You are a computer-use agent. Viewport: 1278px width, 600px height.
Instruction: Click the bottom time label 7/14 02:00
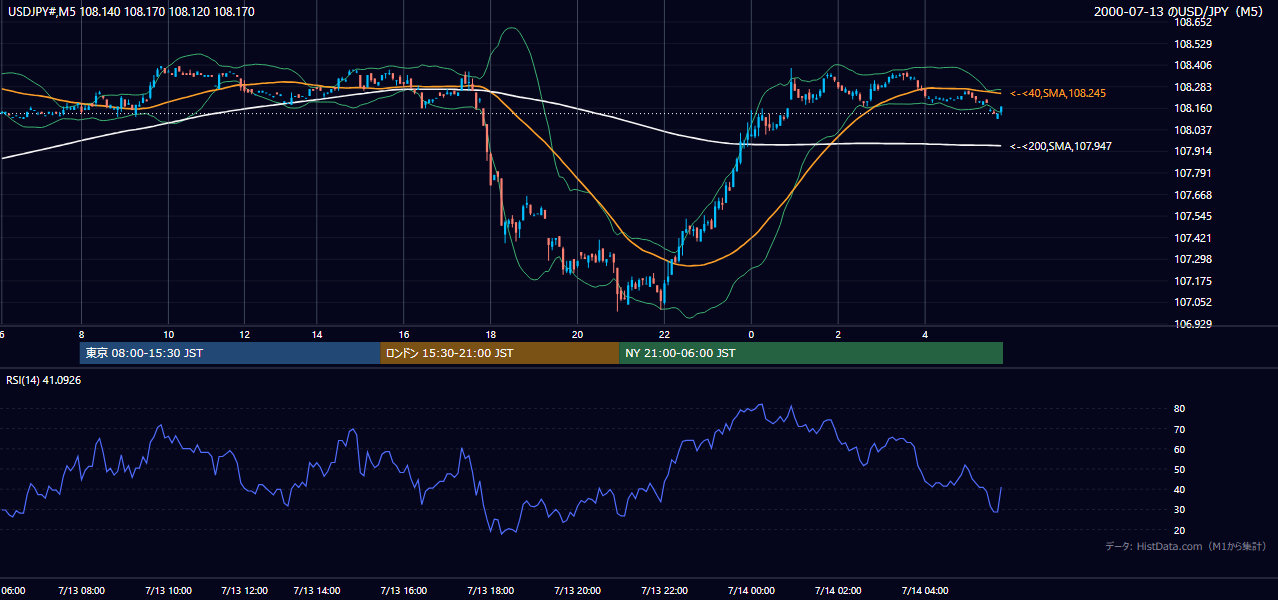point(838,590)
